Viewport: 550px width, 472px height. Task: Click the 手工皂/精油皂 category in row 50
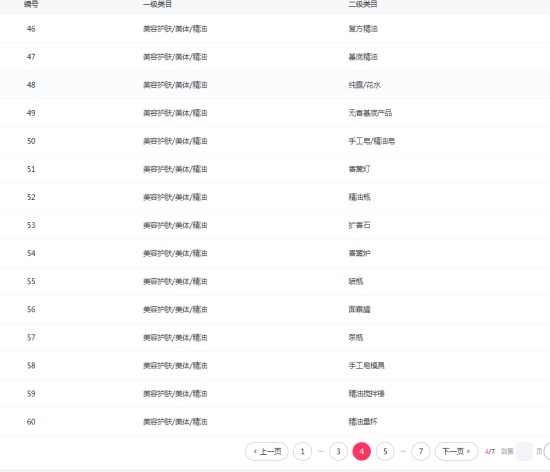tap(371, 141)
